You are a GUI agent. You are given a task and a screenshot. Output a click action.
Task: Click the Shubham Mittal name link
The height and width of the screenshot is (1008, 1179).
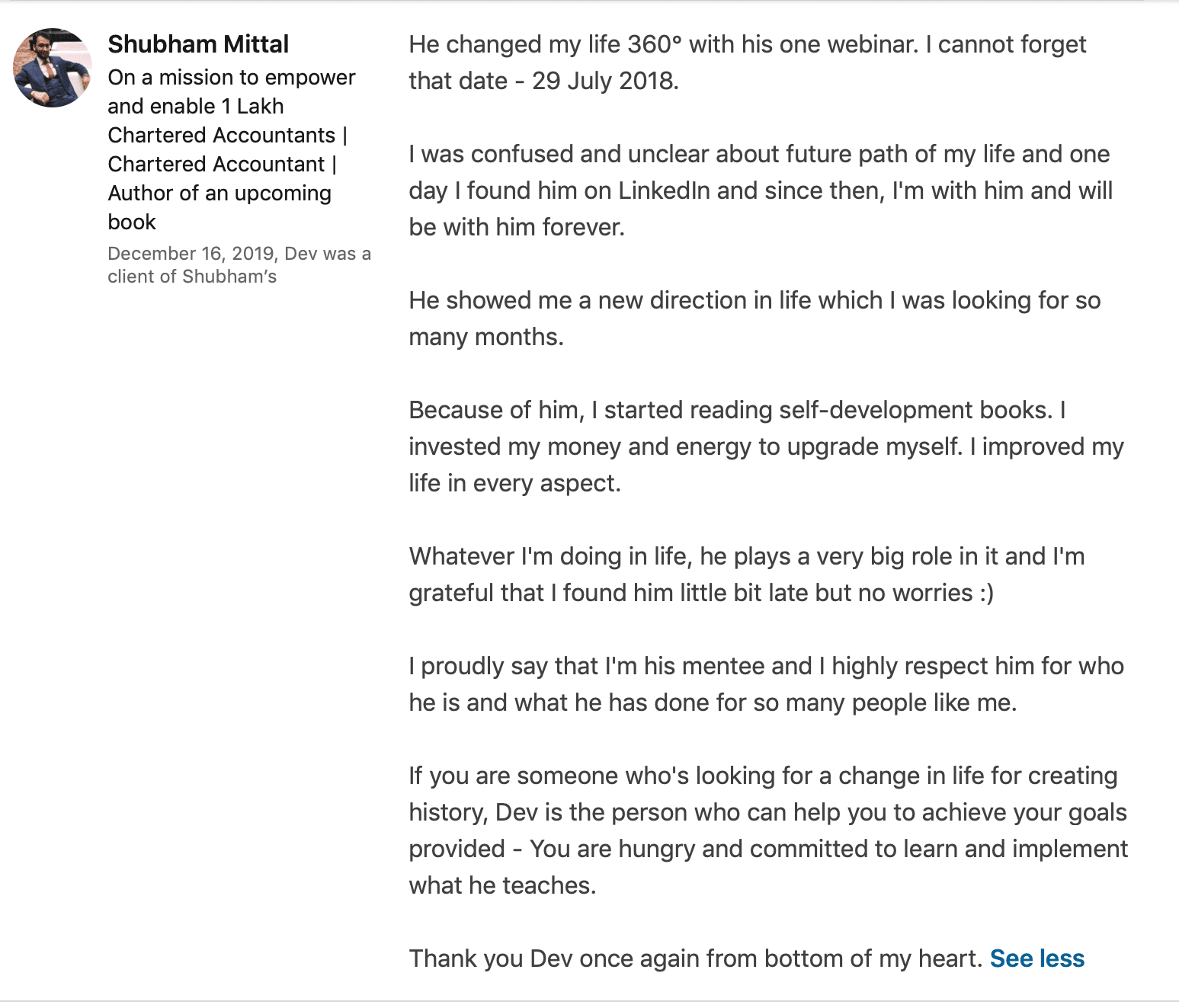[198, 44]
